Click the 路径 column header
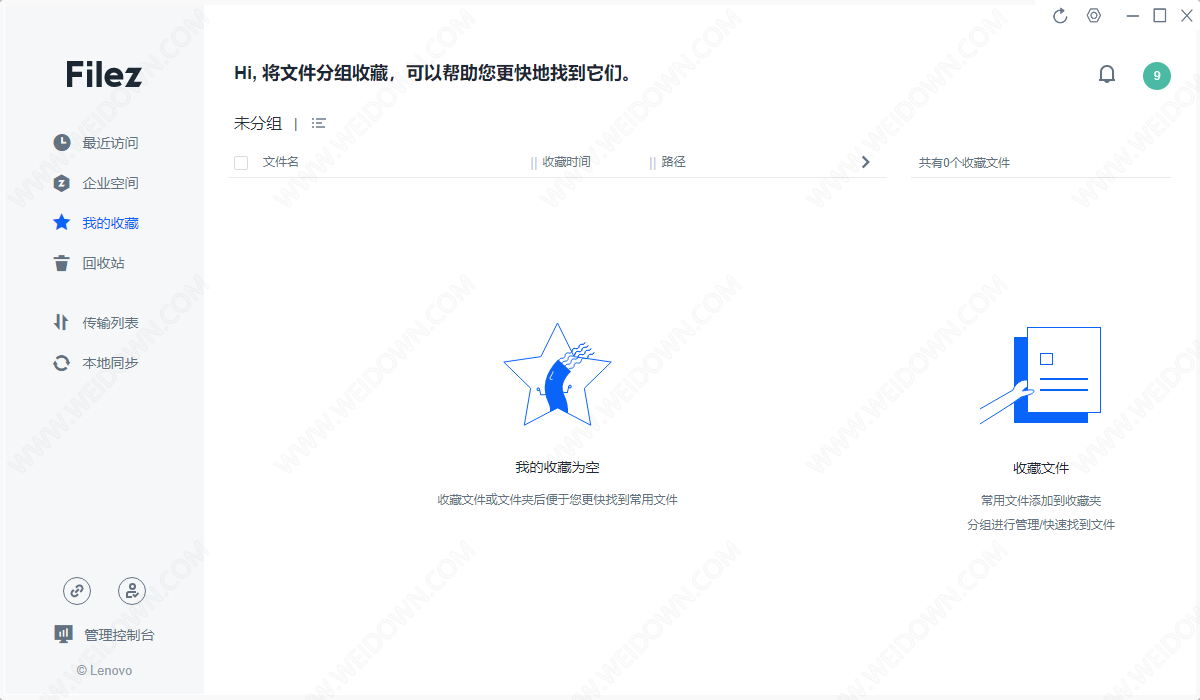 tap(673, 162)
